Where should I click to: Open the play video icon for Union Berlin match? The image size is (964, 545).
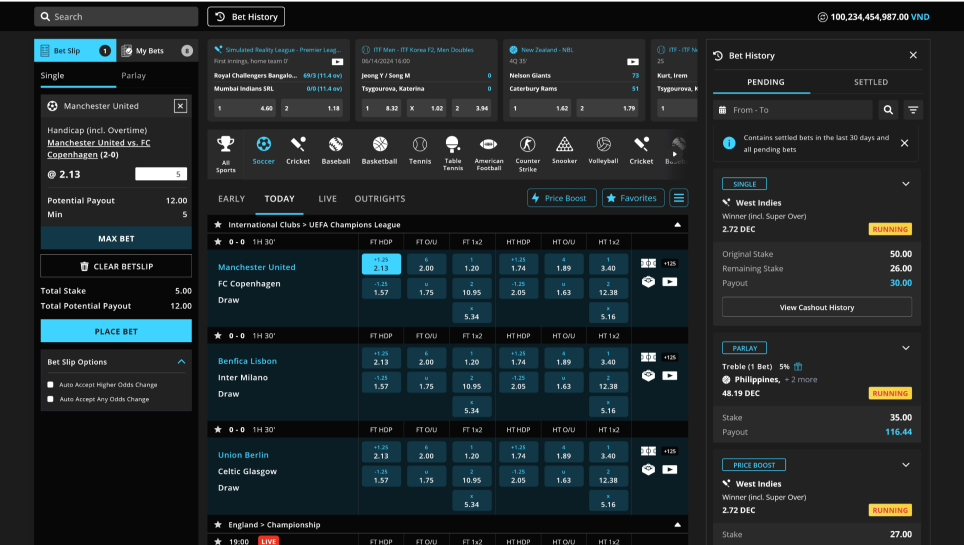coord(670,469)
